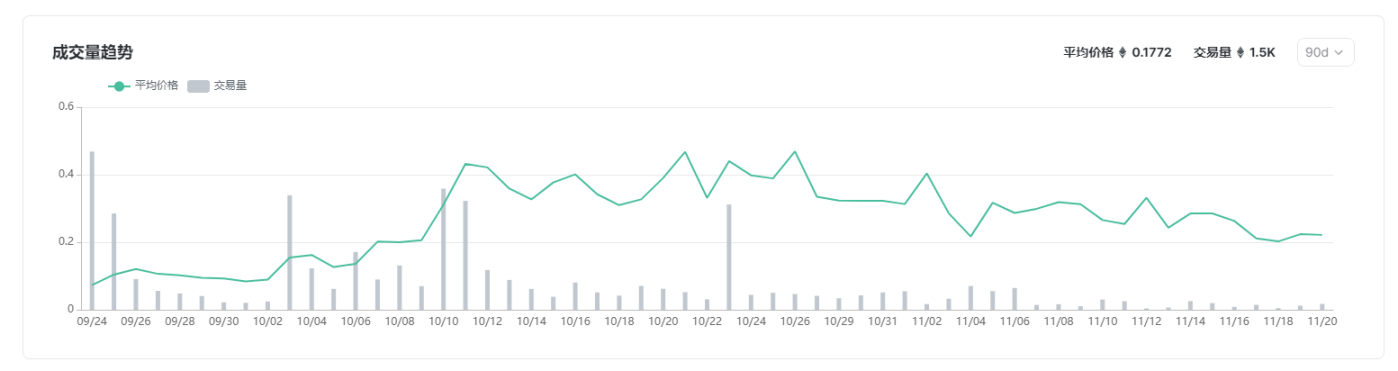Click the 10/26 x-axis date label
1398x371 pixels.
[x=795, y=322]
